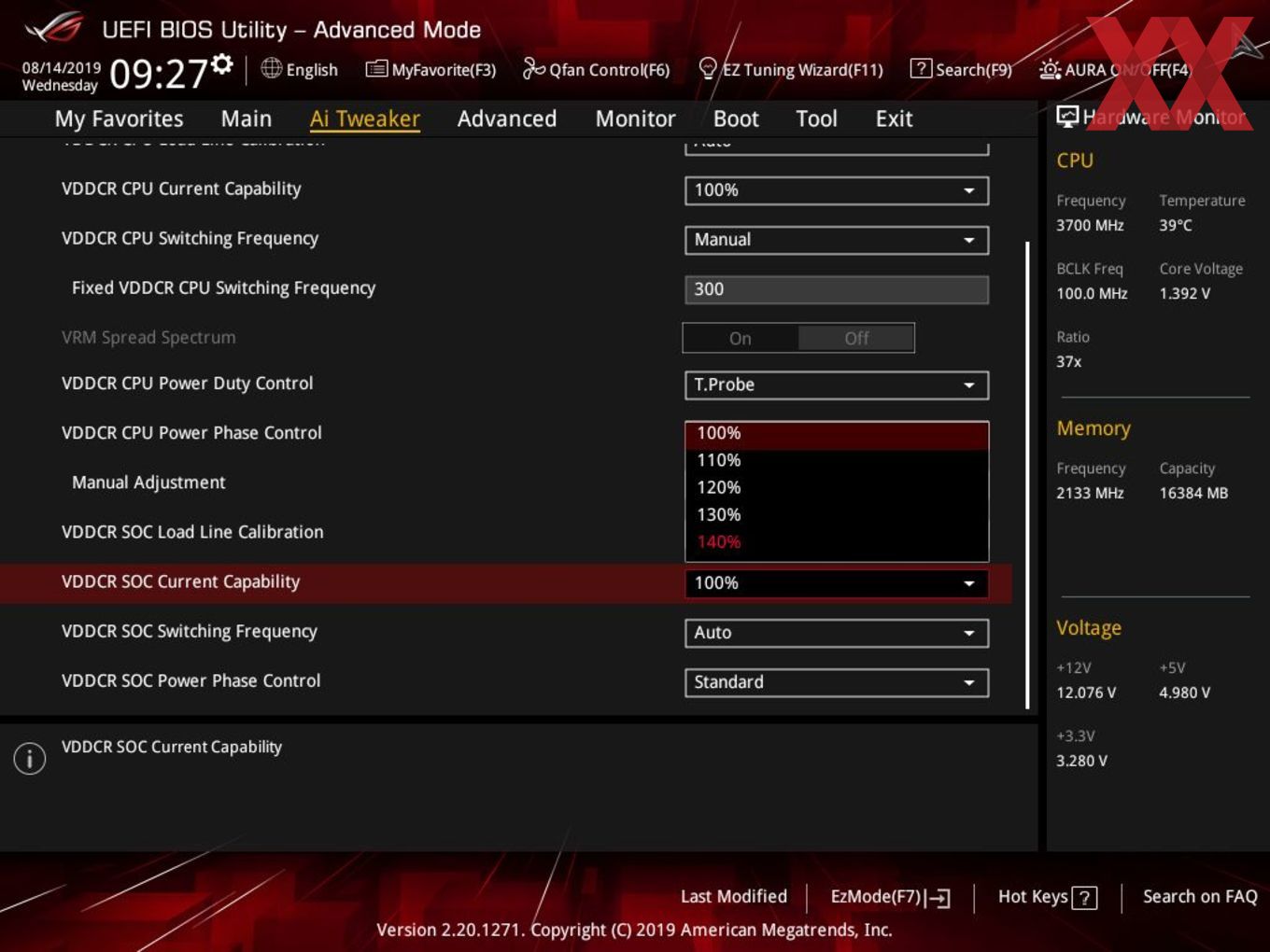The width and height of the screenshot is (1270, 952).
Task: Switch to Boot tab
Action: [x=736, y=119]
